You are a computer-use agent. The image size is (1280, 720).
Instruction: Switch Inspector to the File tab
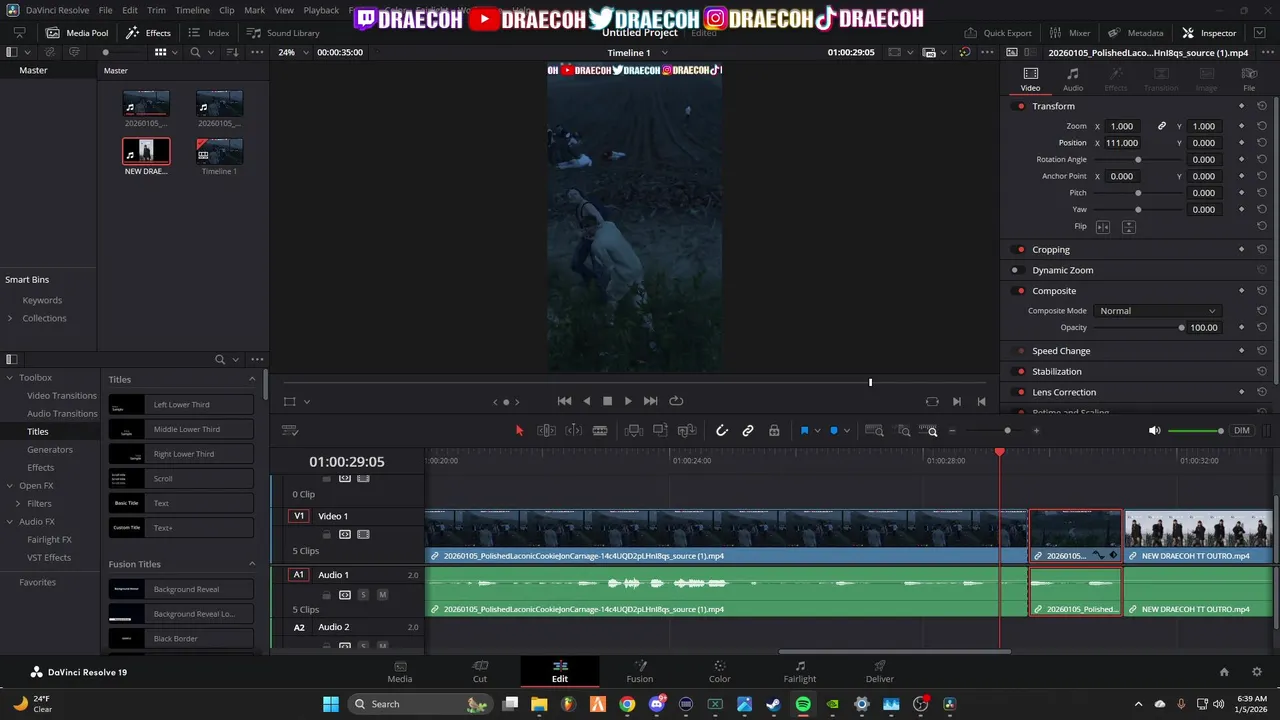[x=1249, y=79]
